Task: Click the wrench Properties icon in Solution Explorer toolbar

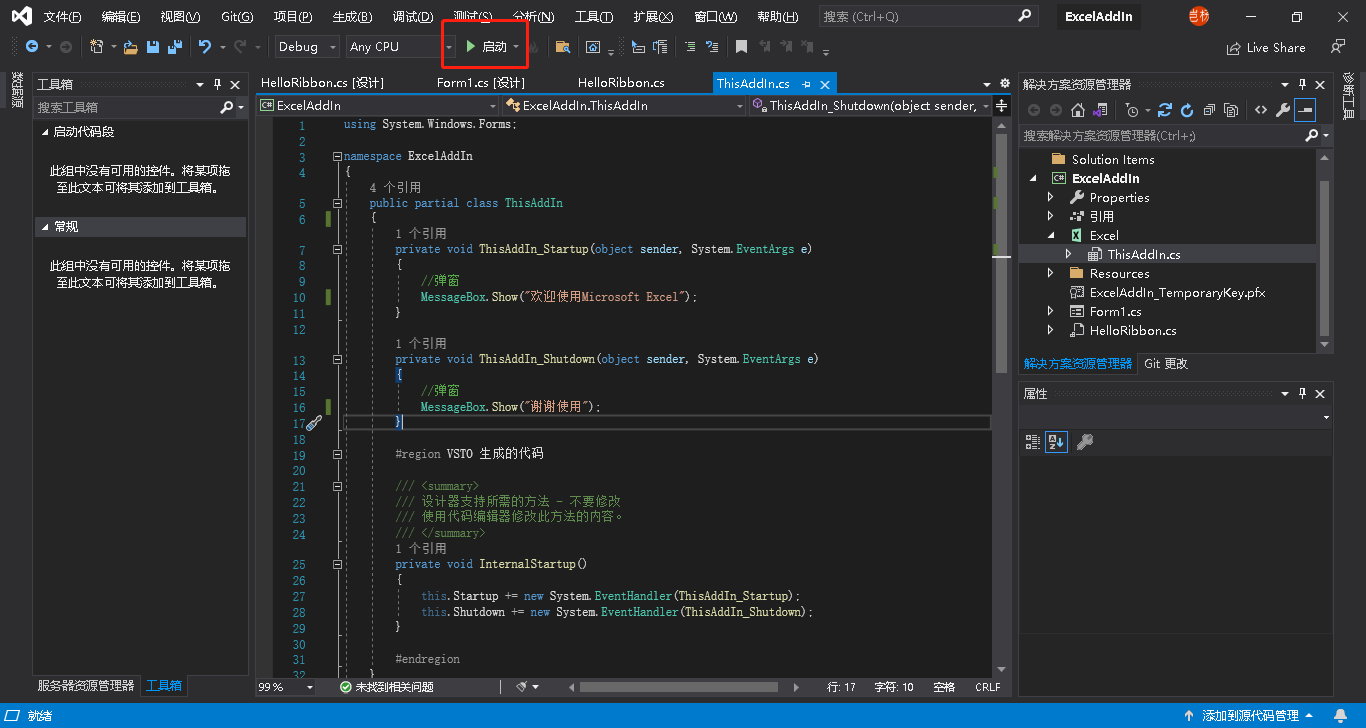Action: [1282, 110]
